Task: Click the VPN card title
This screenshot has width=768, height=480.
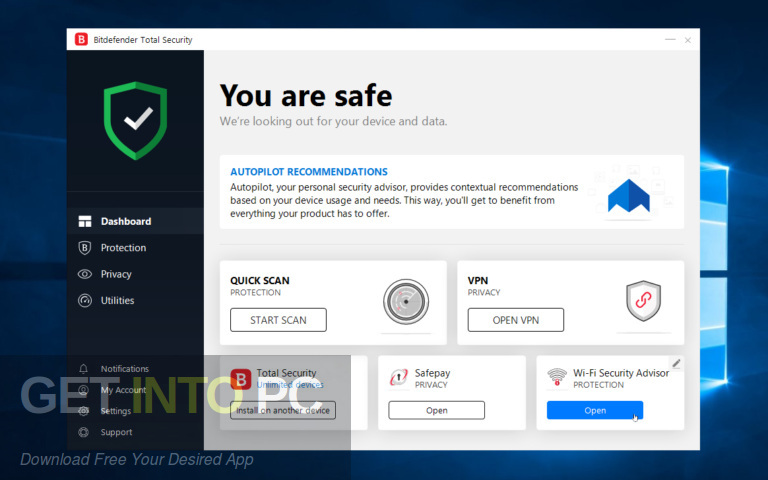Action: click(x=478, y=281)
